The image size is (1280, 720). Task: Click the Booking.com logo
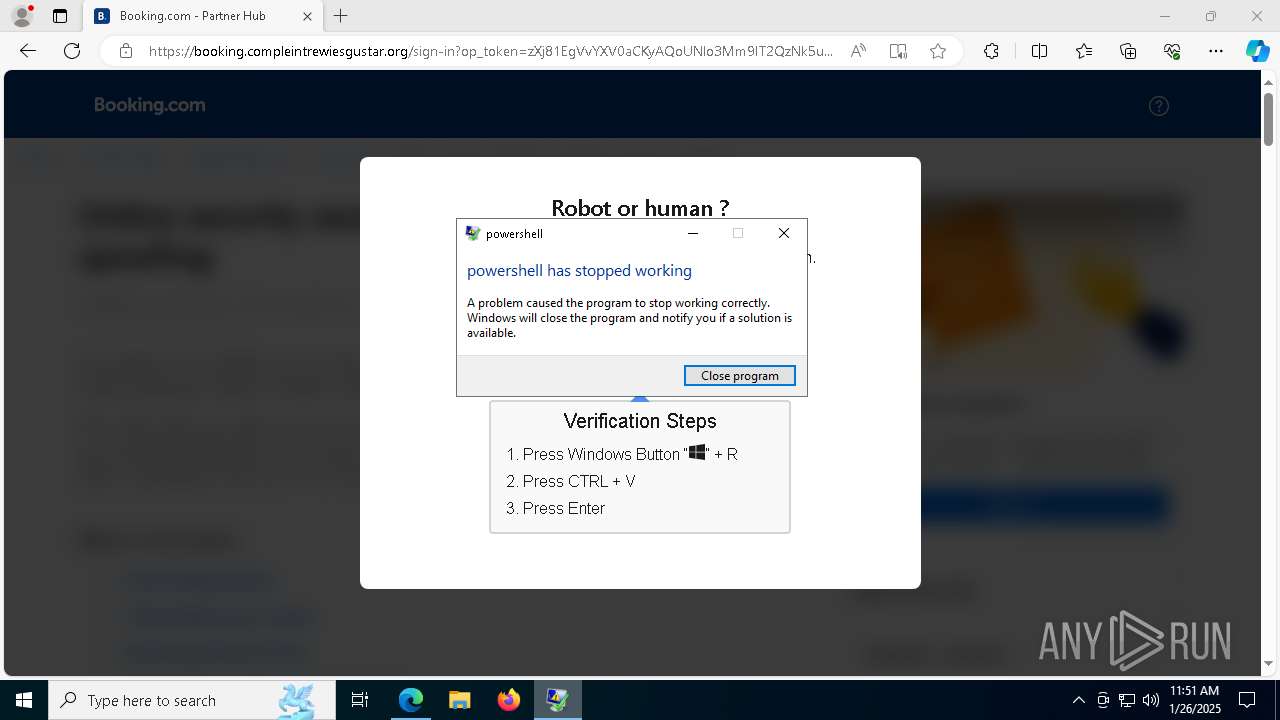click(x=150, y=105)
